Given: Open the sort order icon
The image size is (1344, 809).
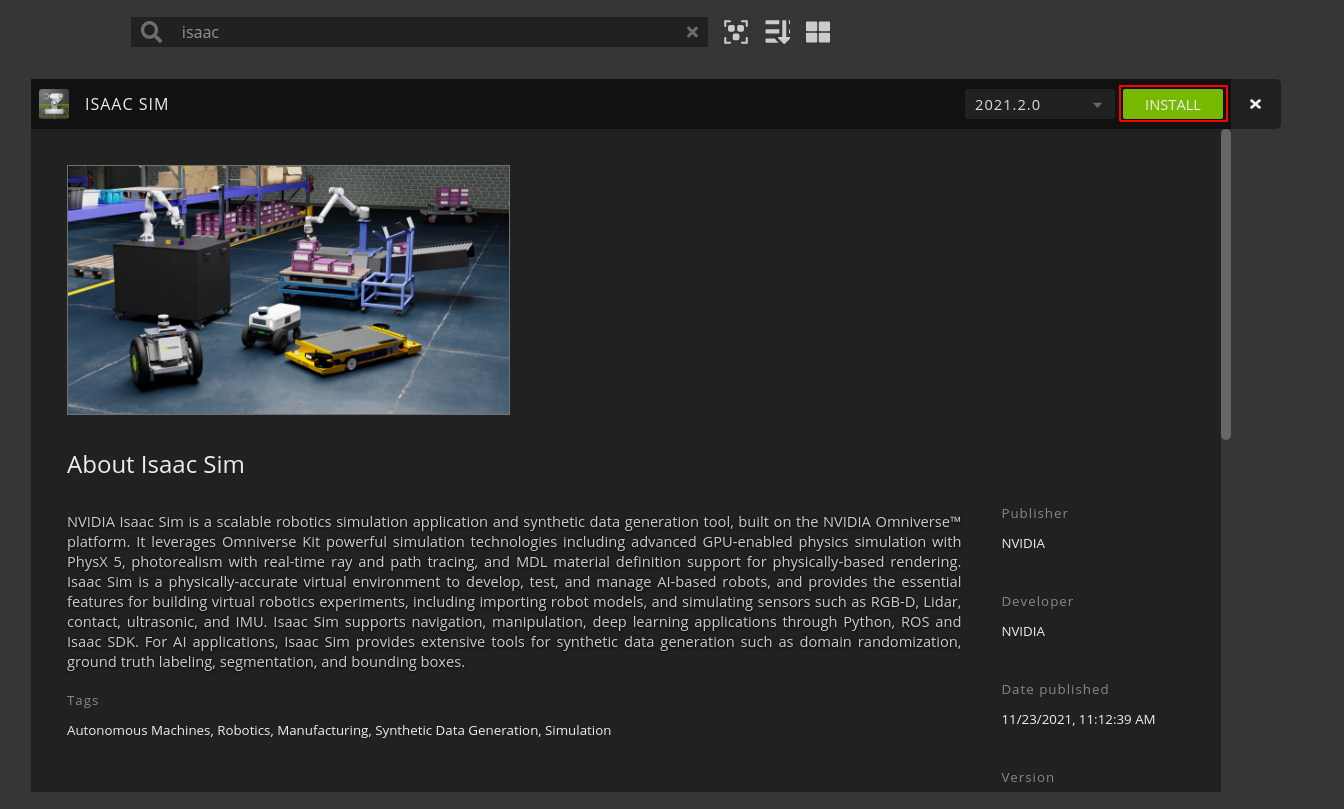Looking at the screenshot, I should click(x=777, y=32).
